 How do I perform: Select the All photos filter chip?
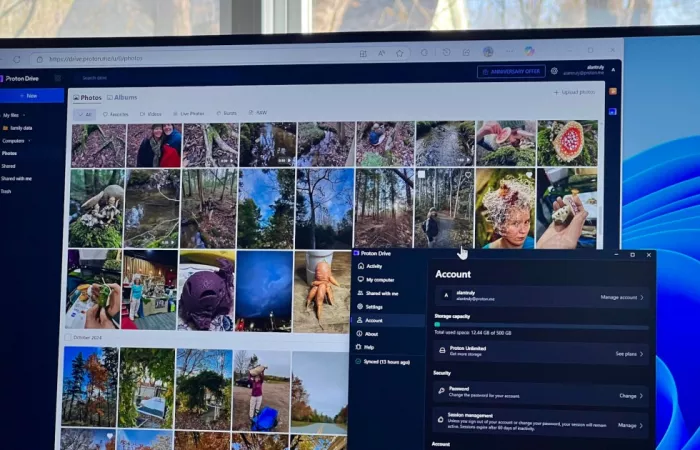[x=85, y=114]
